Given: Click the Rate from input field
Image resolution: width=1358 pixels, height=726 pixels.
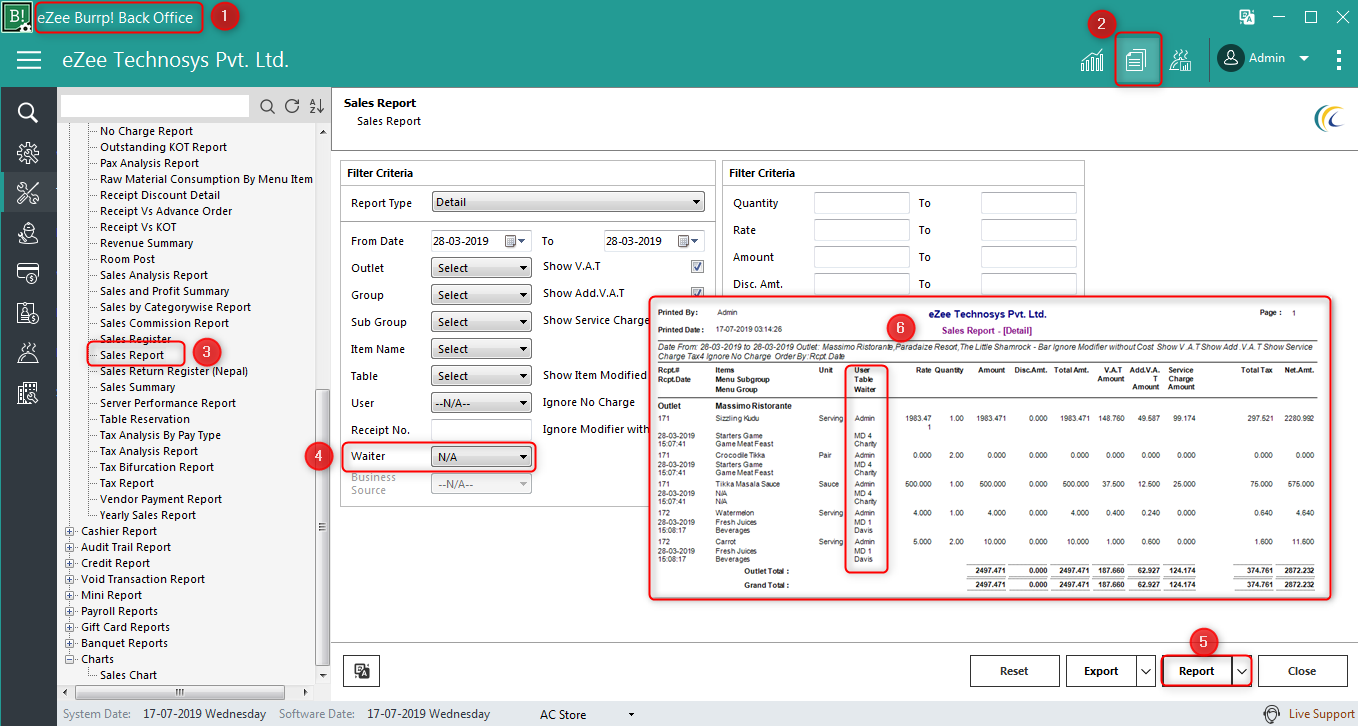Looking at the screenshot, I should pyautogui.click(x=862, y=230).
